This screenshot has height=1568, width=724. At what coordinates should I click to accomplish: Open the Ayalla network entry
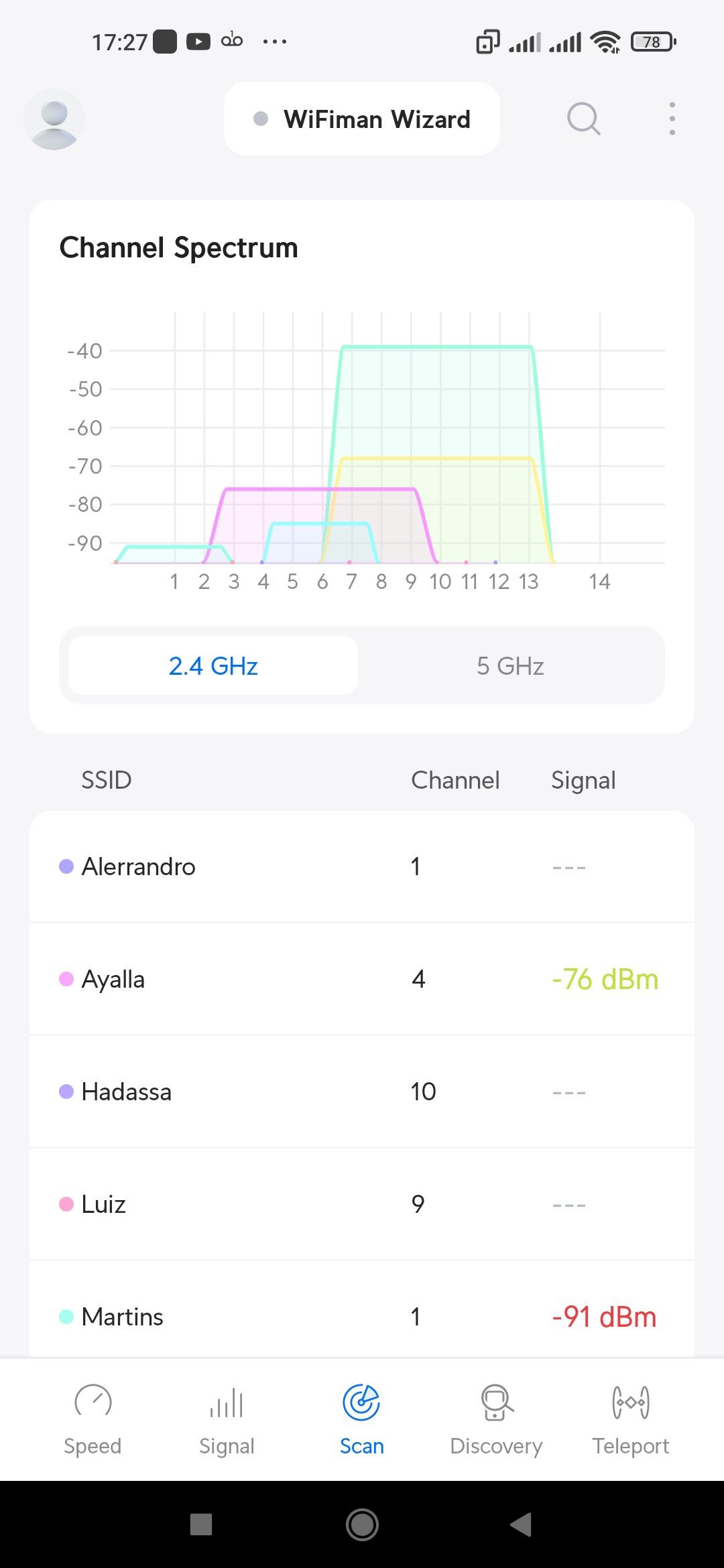coord(362,979)
